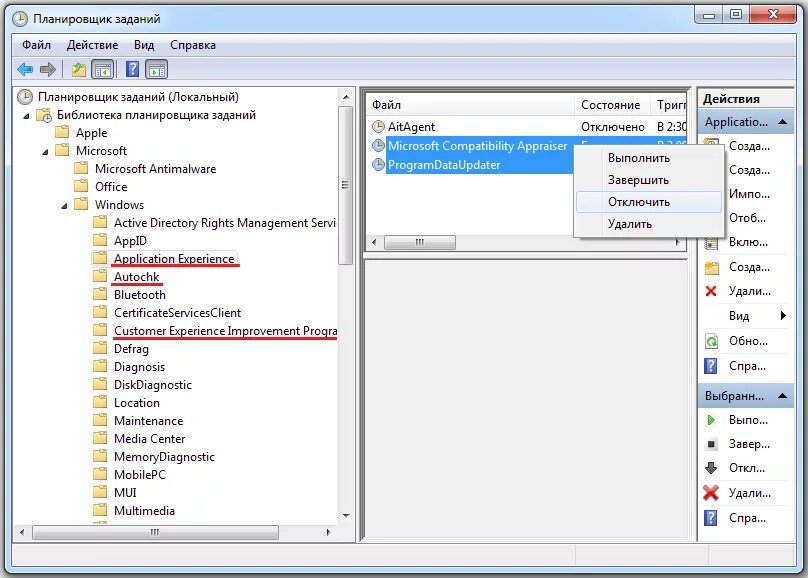Choose Завершить from context menu

(649, 180)
